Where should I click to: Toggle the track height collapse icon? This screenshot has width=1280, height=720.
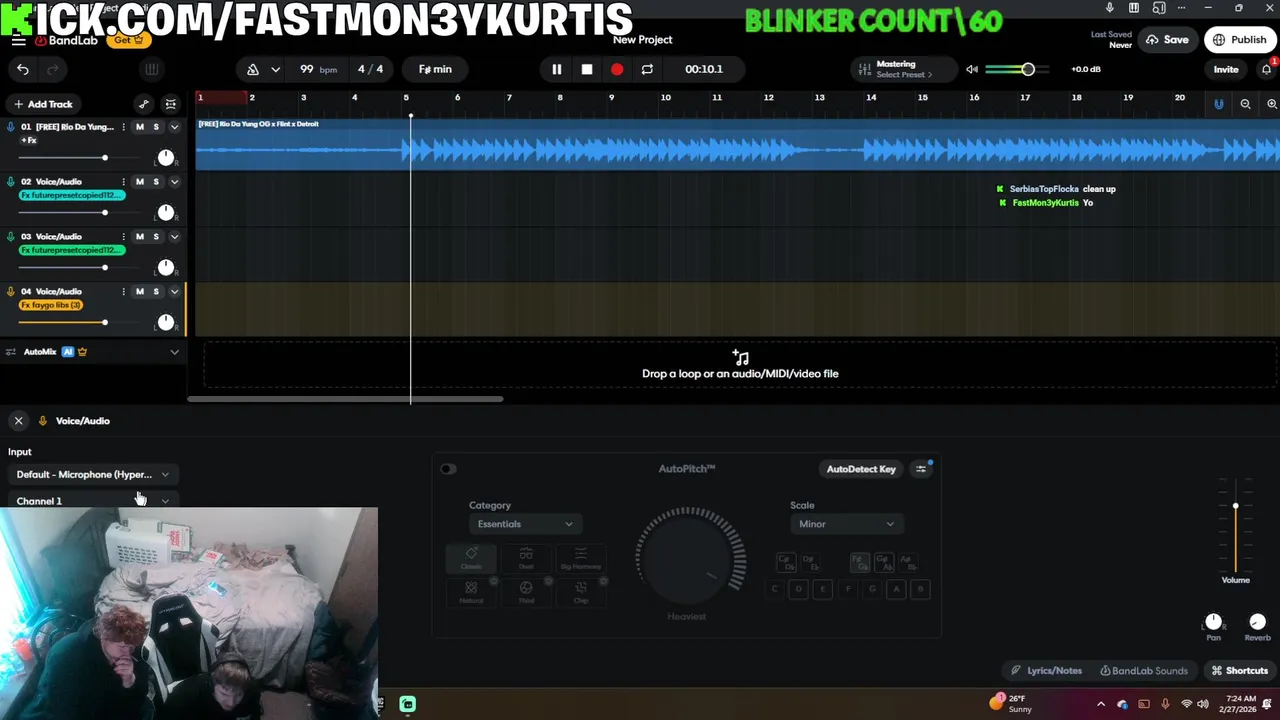[171, 104]
